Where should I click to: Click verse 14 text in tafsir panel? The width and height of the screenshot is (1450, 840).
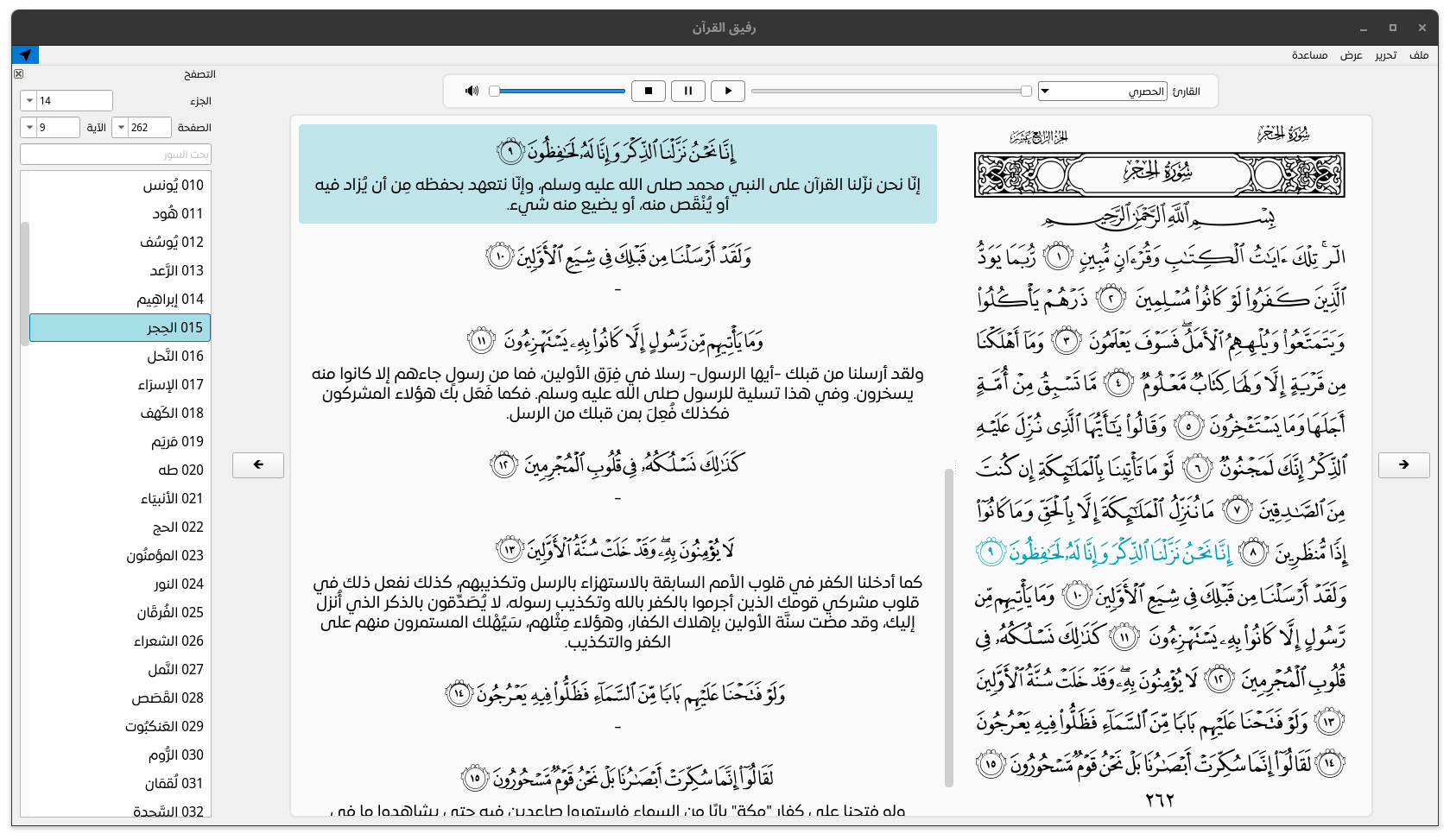[x=616, y=692]
